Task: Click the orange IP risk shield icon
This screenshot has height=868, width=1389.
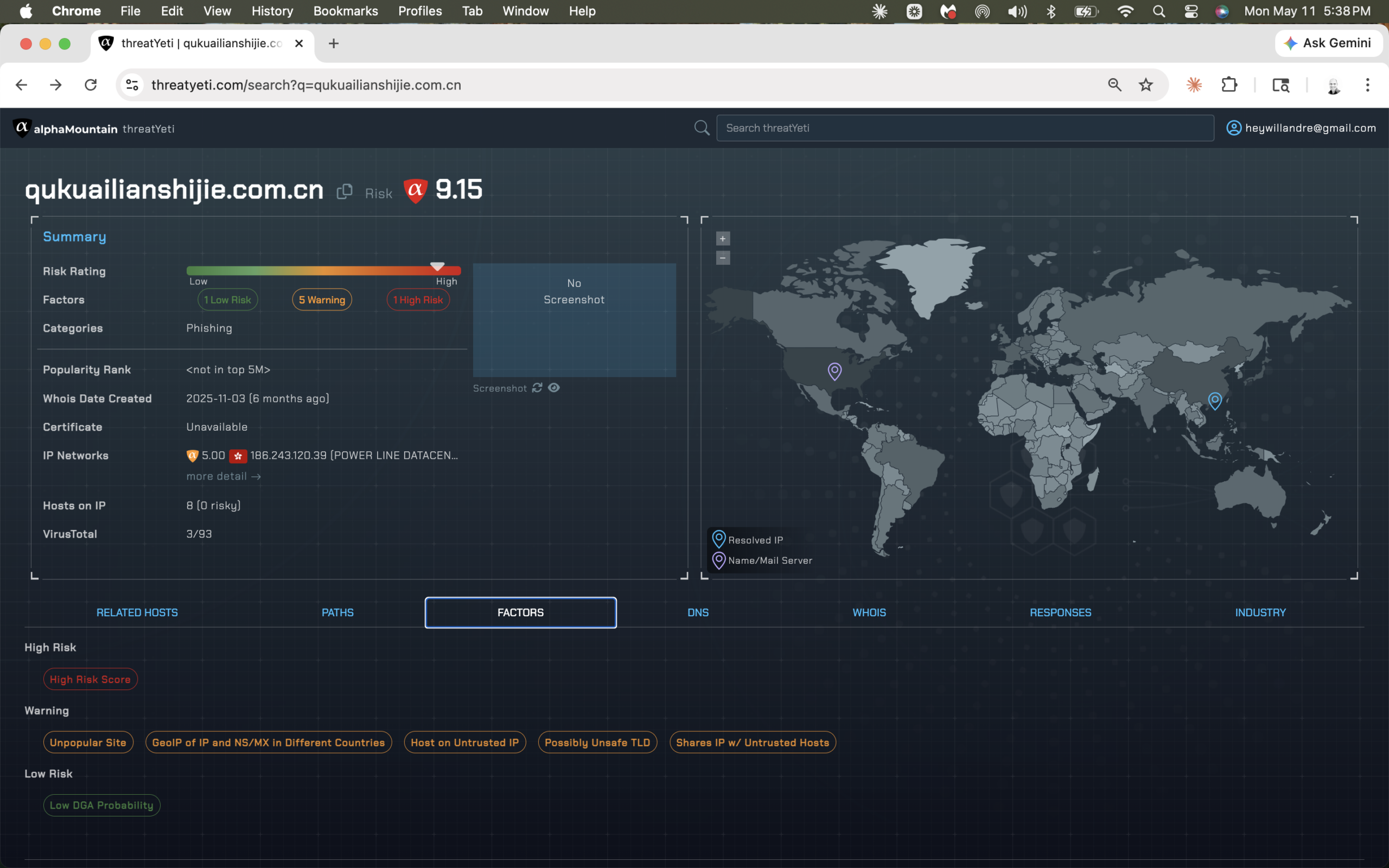Action: (x=192, y=456)
